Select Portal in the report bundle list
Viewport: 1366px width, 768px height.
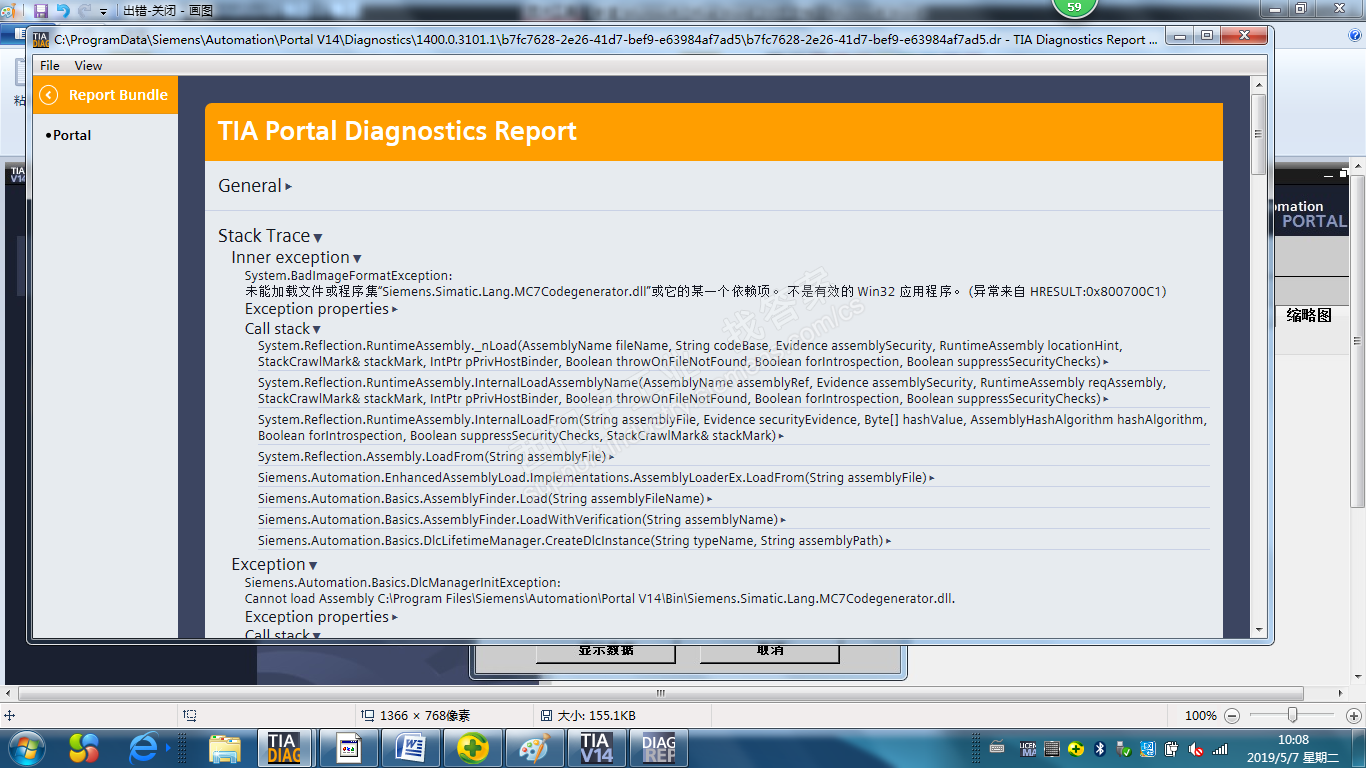[71, 135]
